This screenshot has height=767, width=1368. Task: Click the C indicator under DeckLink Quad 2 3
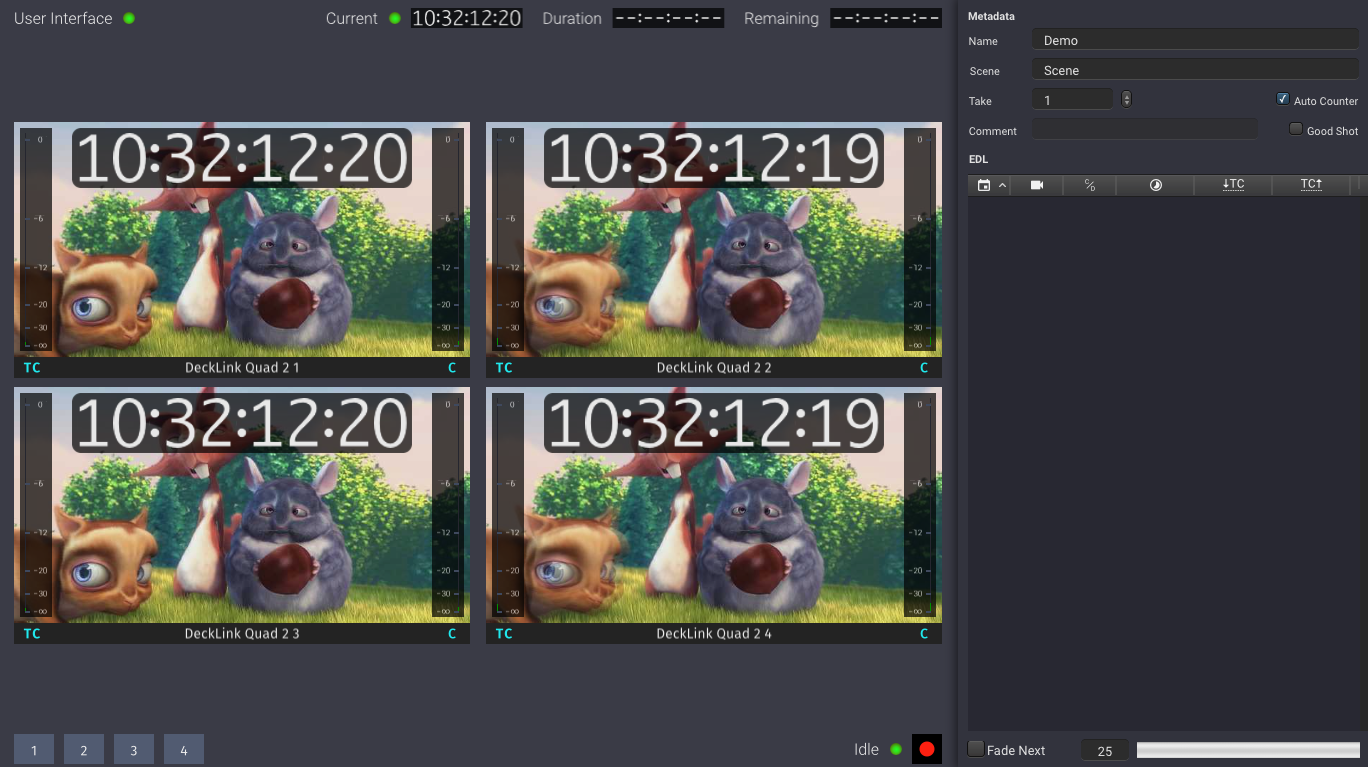[x=452, y=634]
